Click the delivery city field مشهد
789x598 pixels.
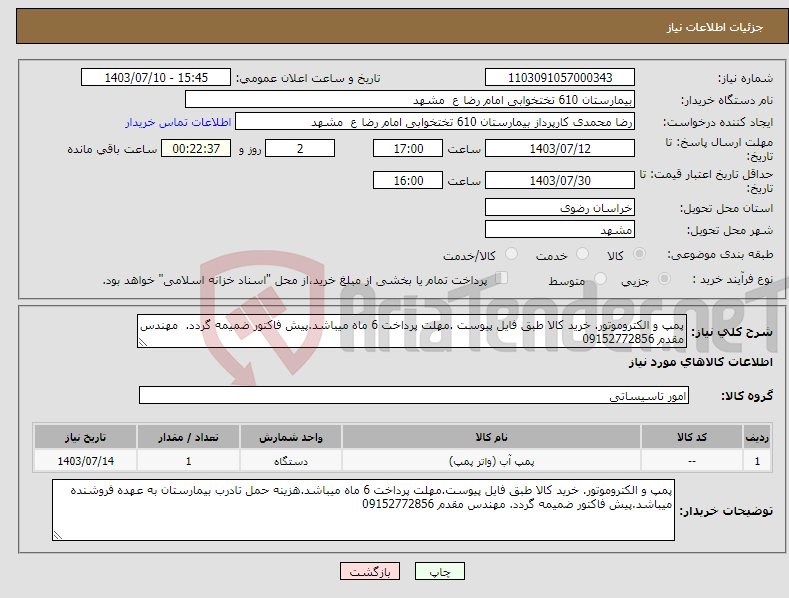point(560,230)
